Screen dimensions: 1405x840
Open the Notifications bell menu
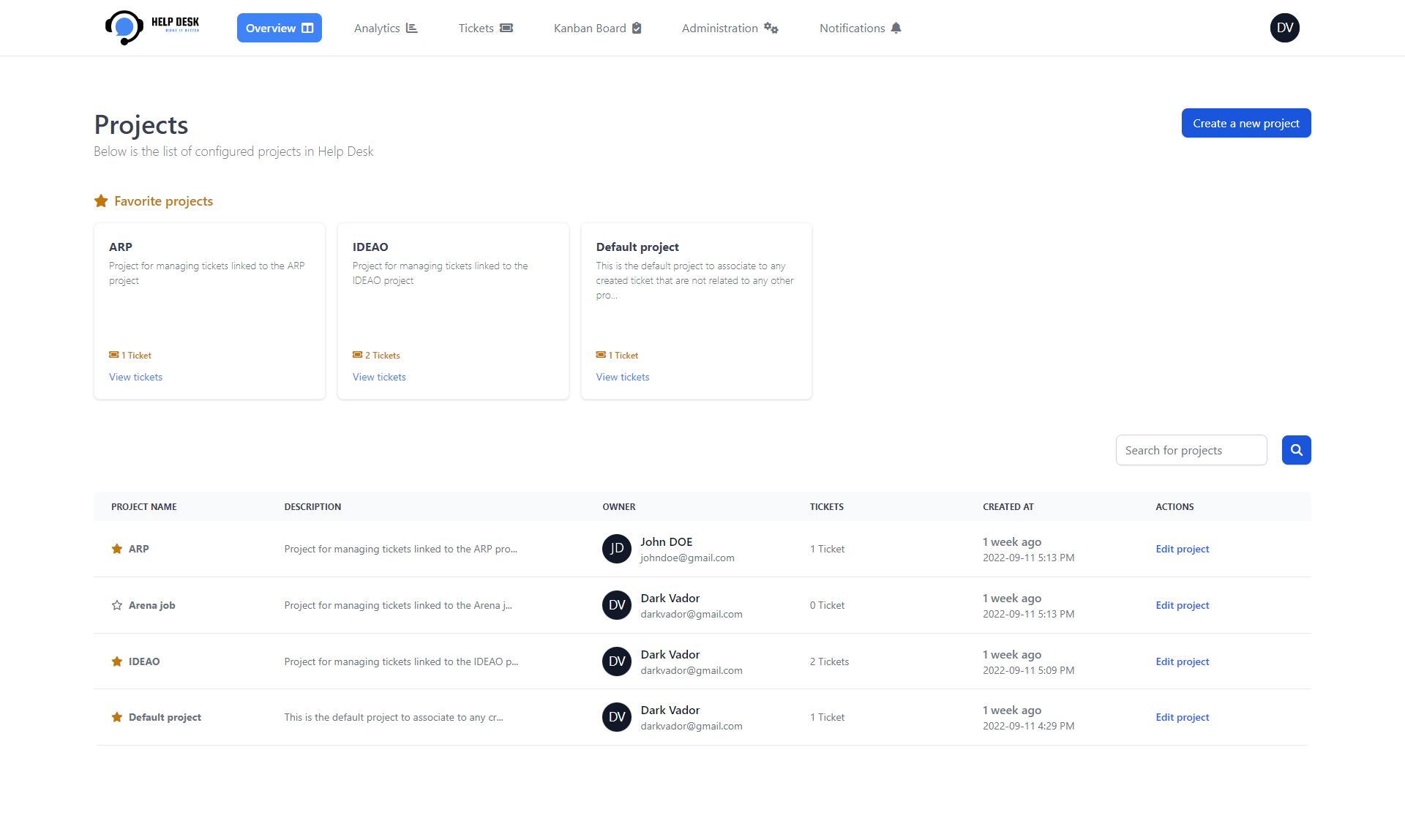tap(860, 28)
